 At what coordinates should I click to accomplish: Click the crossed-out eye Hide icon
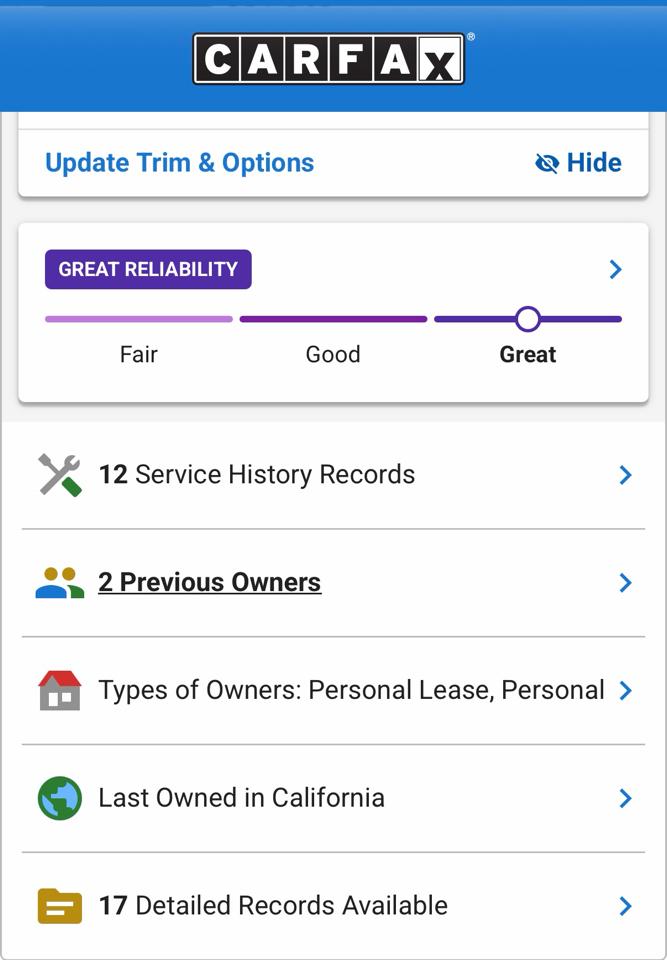point(547,163)
